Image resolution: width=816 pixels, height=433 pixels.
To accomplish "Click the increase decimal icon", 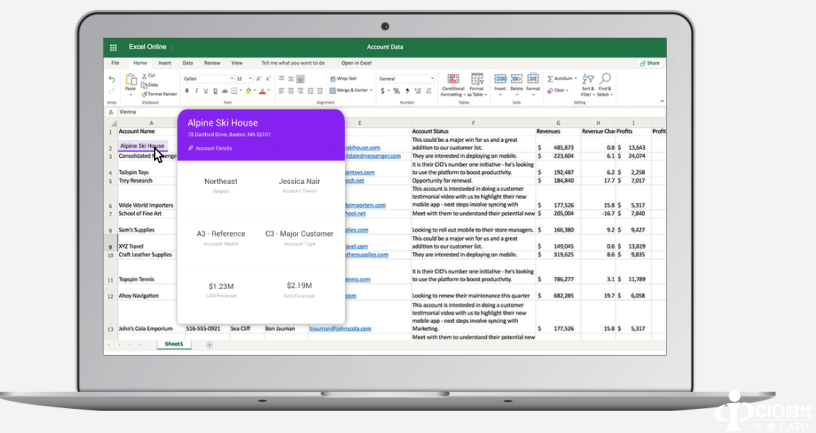I will point(417,91).
